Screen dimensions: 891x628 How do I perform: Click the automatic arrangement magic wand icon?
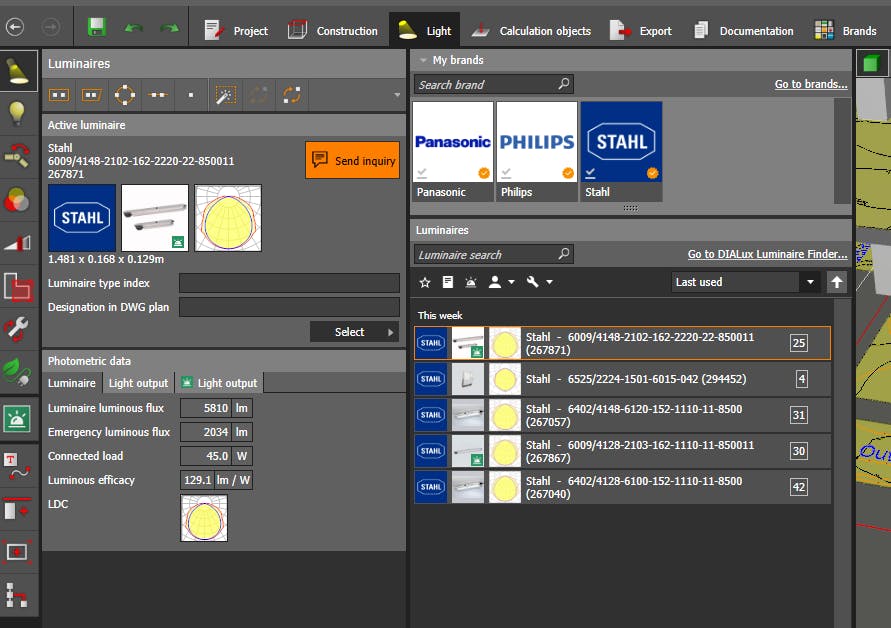pyautogui.click(x=226, y=95)
